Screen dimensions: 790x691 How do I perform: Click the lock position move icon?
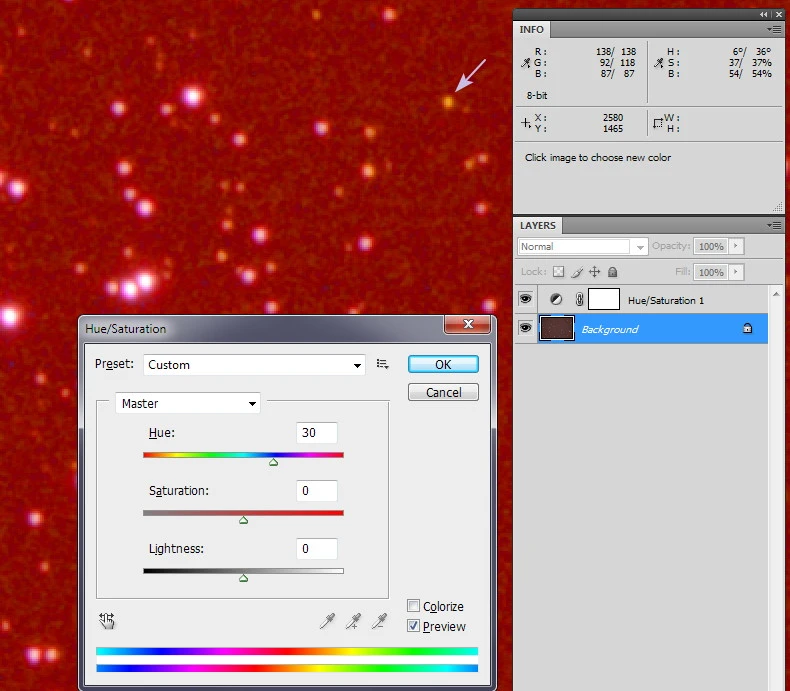coord(594,272)
